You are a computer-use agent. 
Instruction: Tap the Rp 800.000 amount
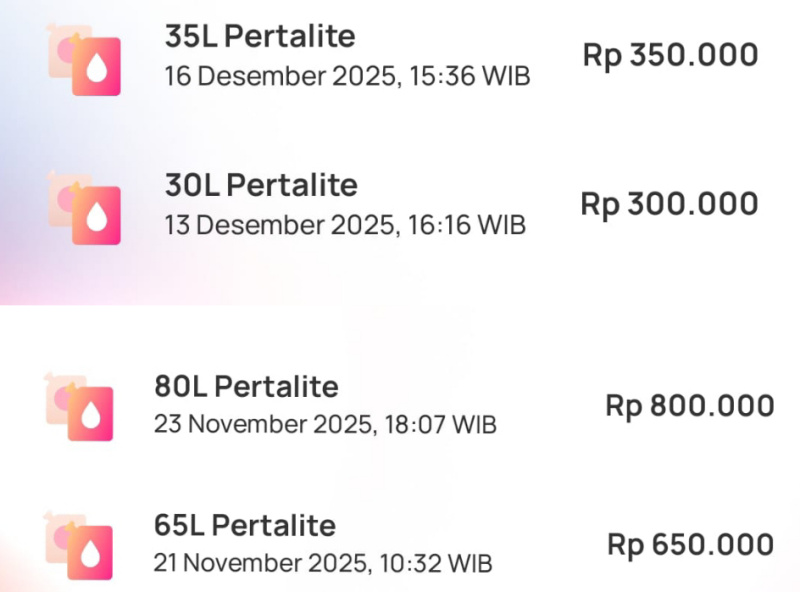pos(689,406)
